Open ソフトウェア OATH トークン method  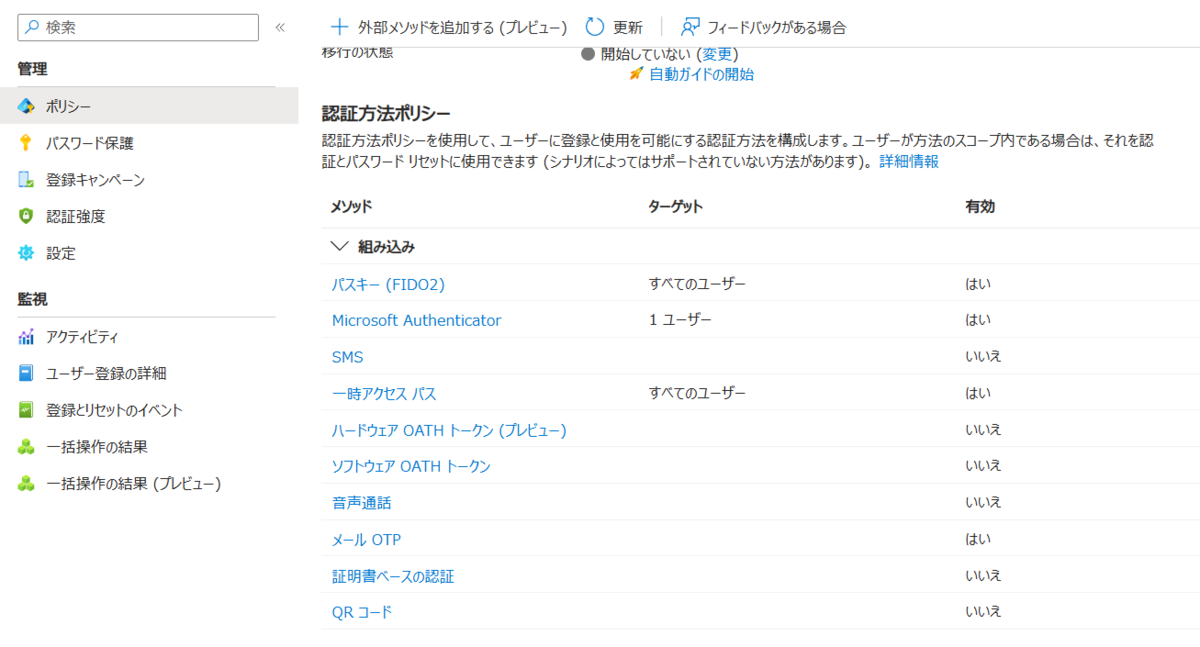411,467
